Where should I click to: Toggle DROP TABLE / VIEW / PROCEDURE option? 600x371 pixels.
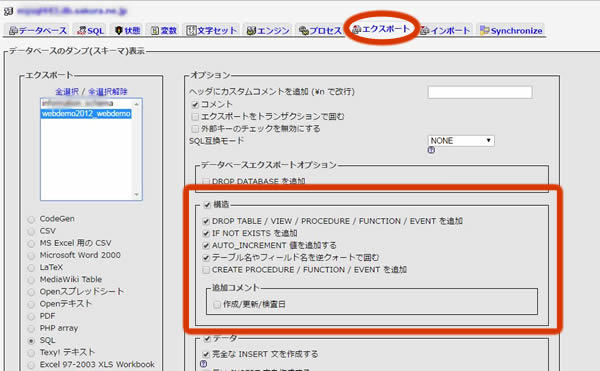coord(206,221)
